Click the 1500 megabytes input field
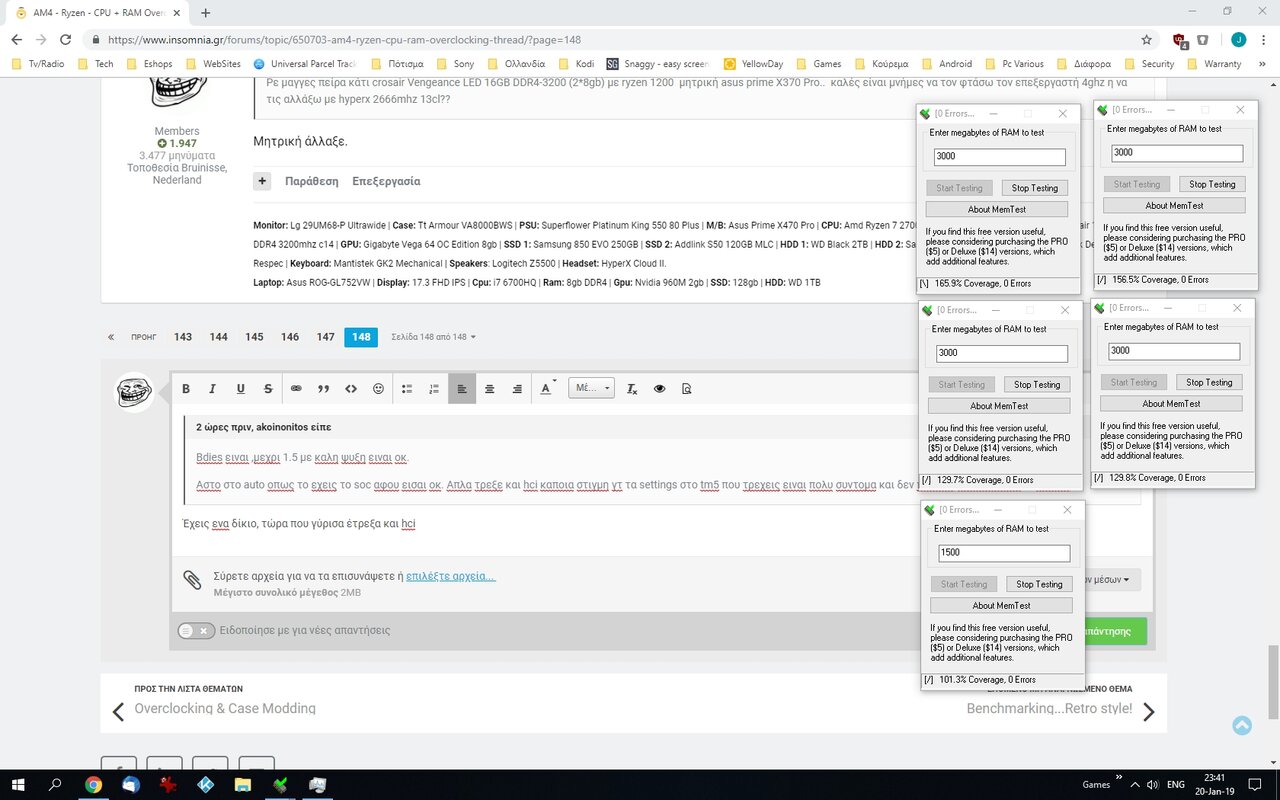The image size is (1280, 800). (1004, 553)
